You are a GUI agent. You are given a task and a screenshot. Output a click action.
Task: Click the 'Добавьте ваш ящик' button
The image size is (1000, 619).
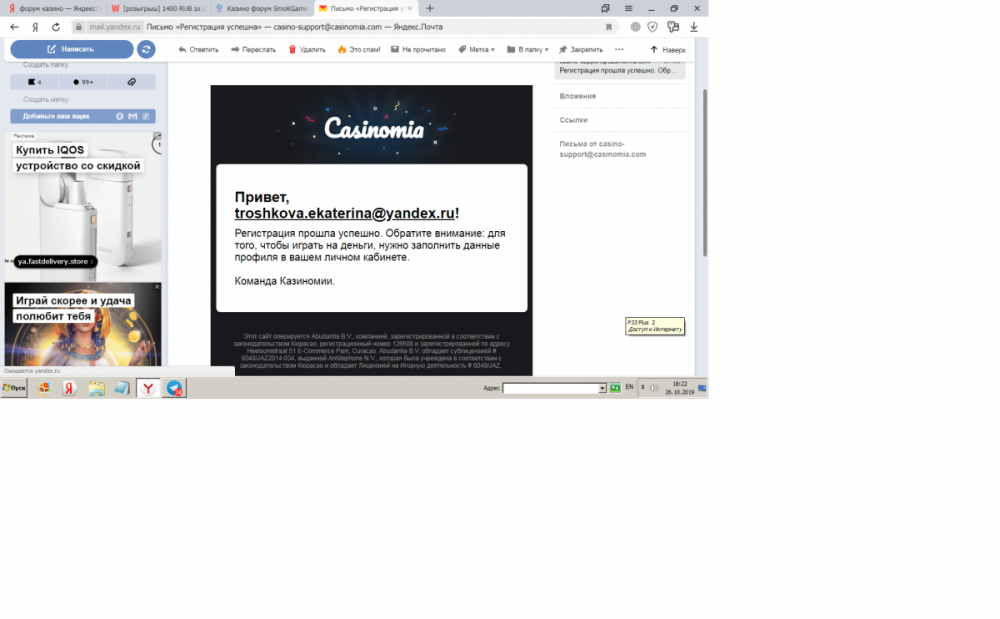click(x=83, y=116)
